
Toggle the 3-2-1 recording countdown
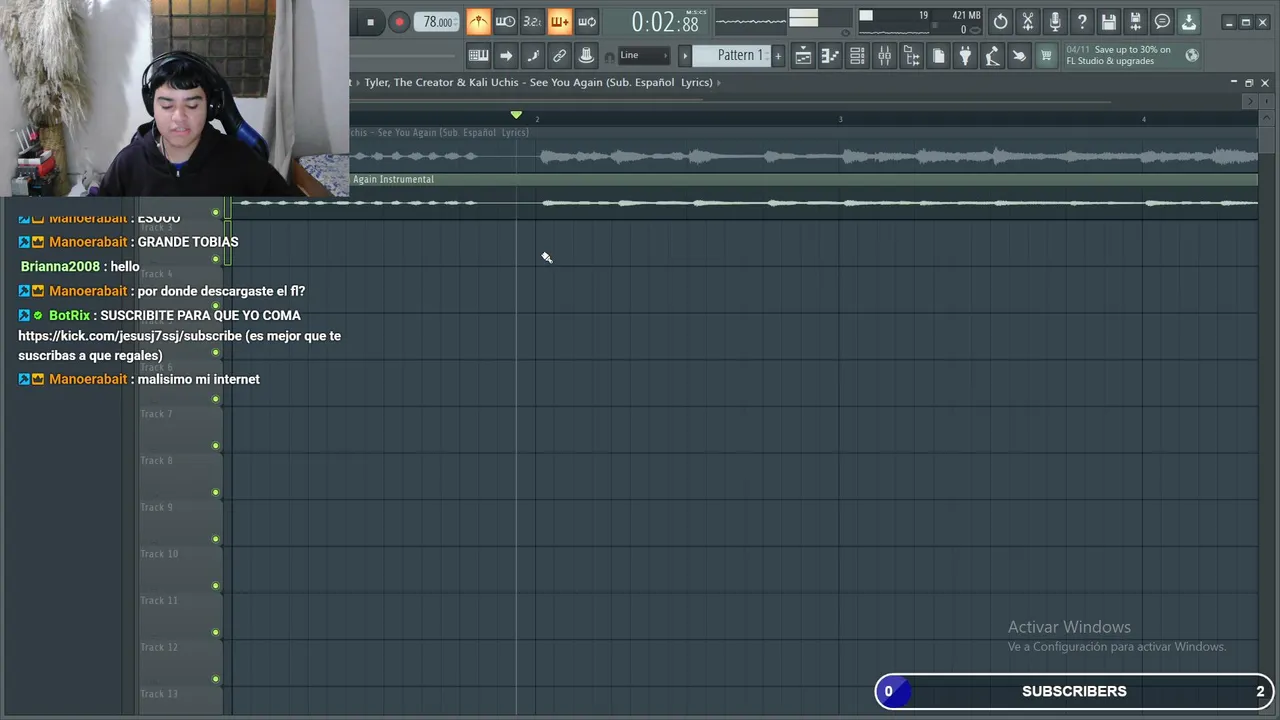tap(532, 22)
